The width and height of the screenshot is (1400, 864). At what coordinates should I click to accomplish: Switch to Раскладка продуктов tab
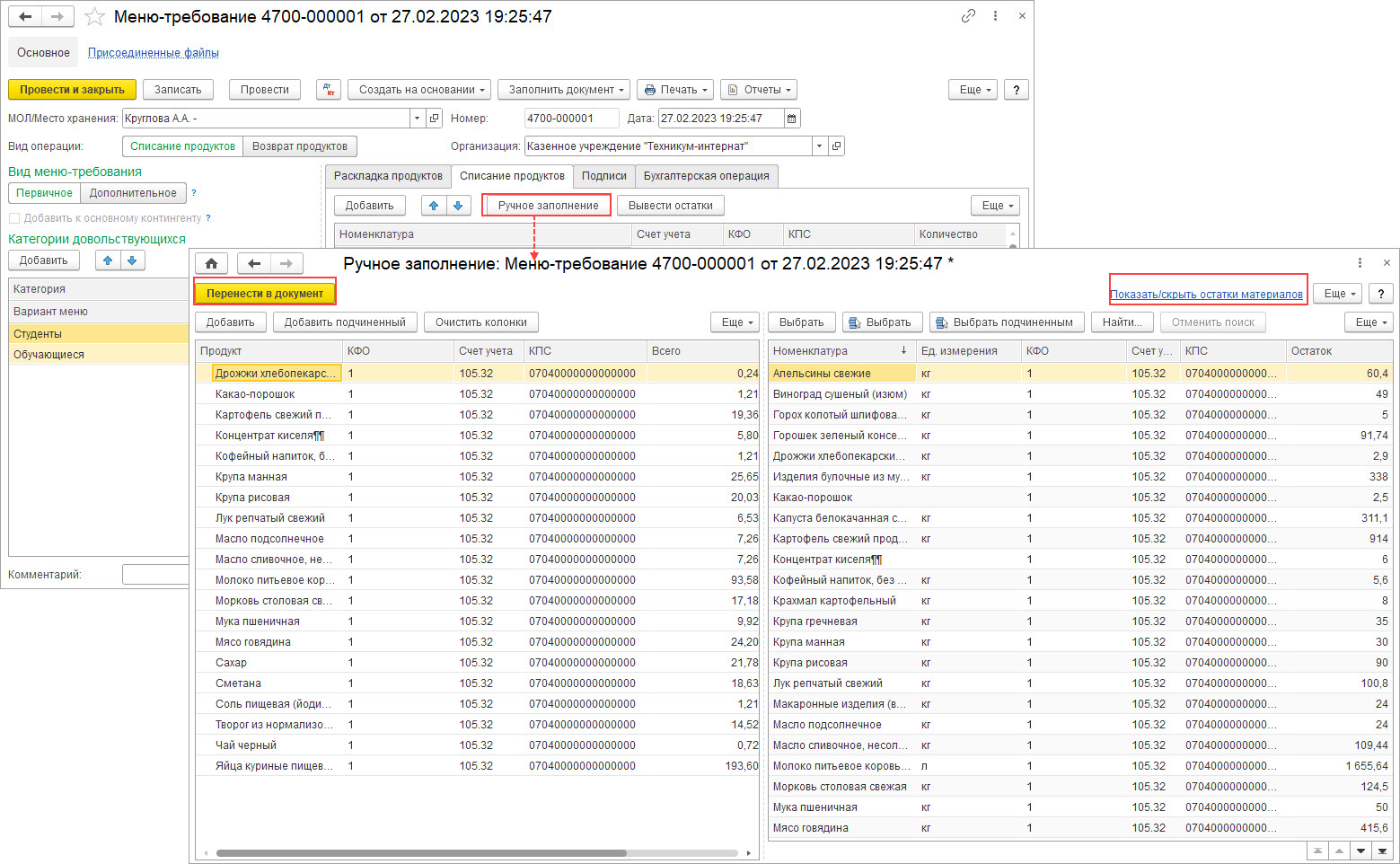(x=388, y=176)
